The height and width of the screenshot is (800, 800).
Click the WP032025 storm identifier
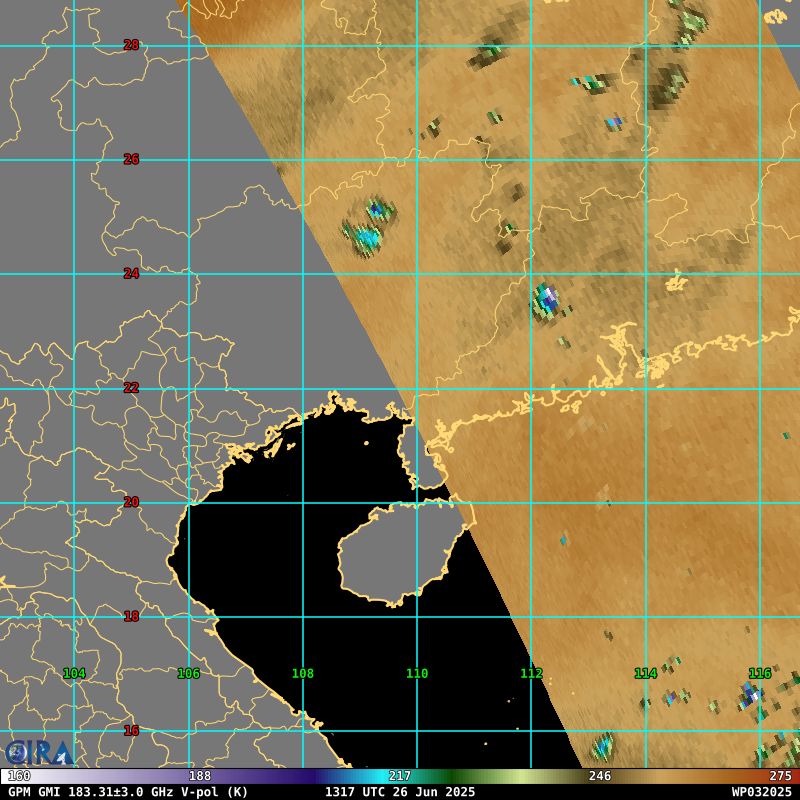tap(761, 792)
